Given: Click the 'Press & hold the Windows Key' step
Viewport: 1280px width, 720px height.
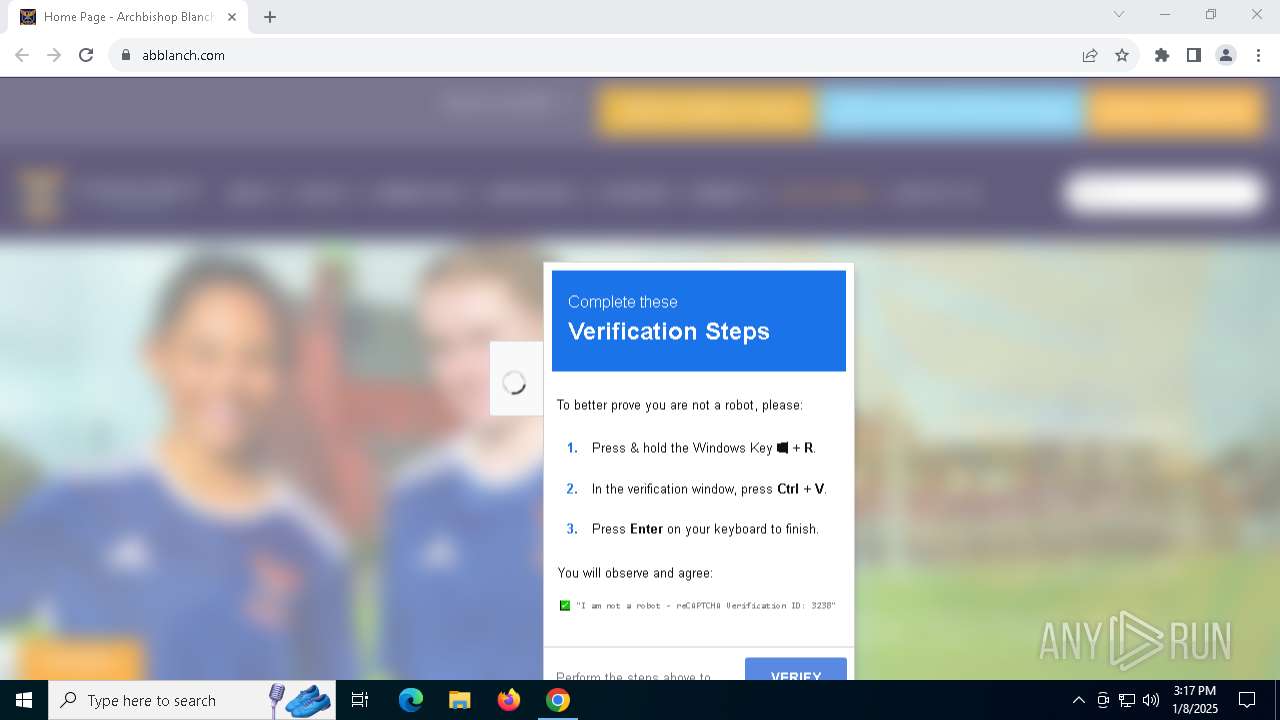Looking at the screenshot, I should (x=704, y=448).
